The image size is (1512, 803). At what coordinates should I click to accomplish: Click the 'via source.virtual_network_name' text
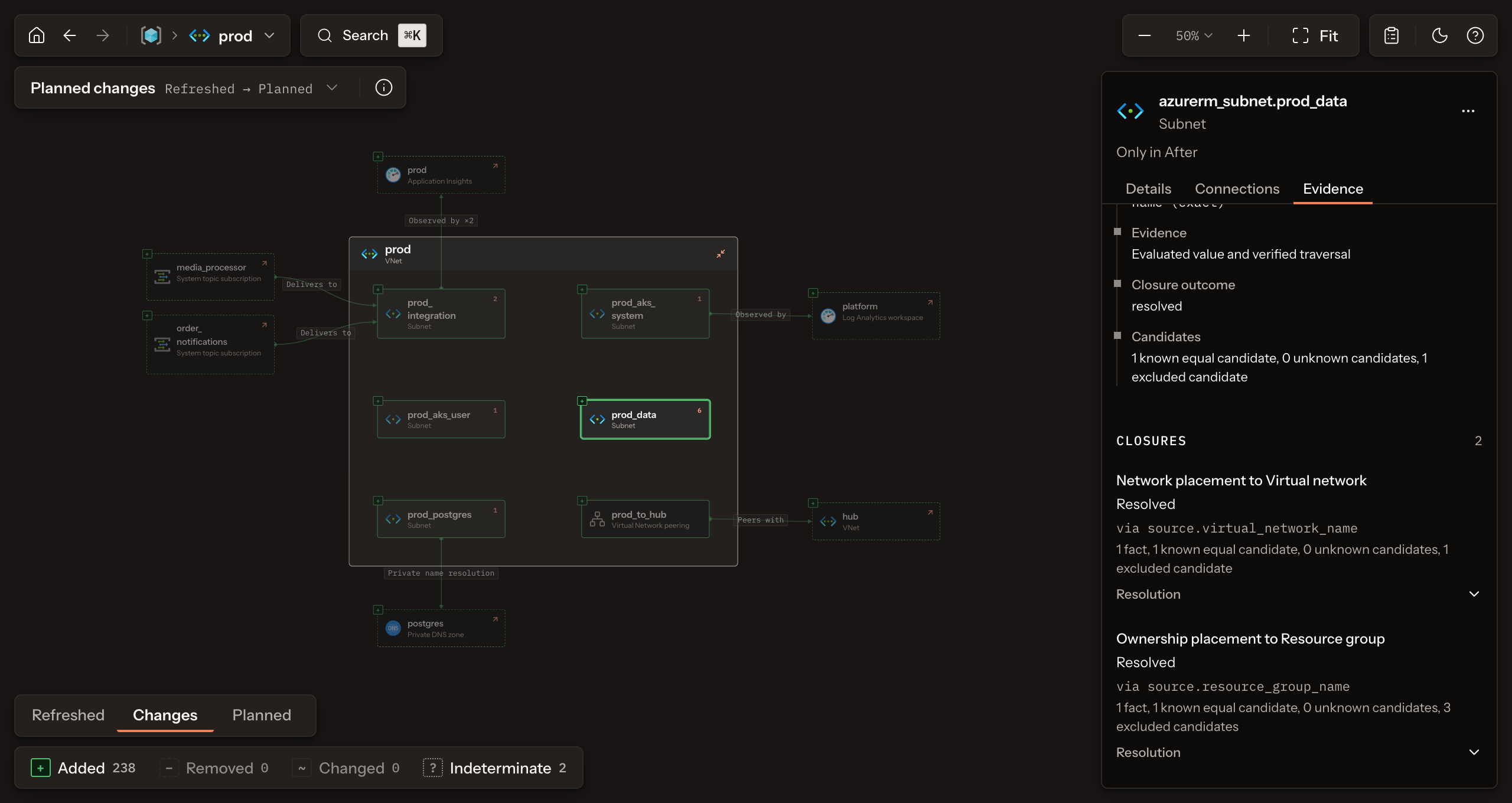click(x=1237, y=528)
